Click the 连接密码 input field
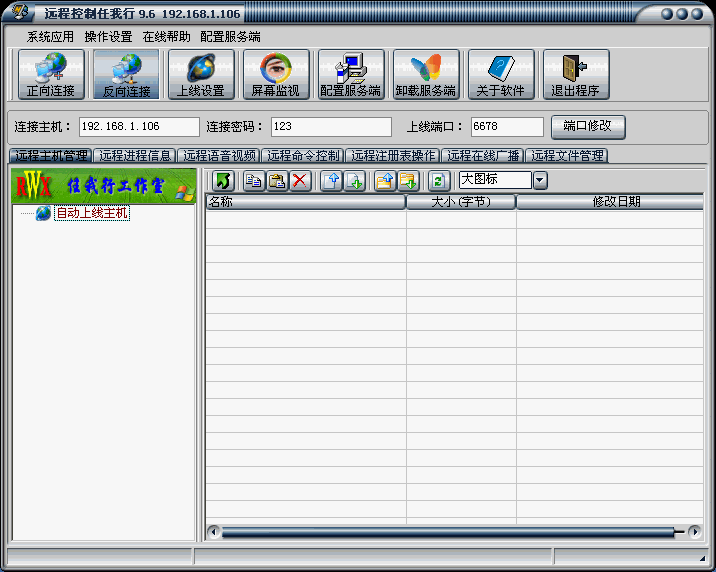 (x=331, y=127)
